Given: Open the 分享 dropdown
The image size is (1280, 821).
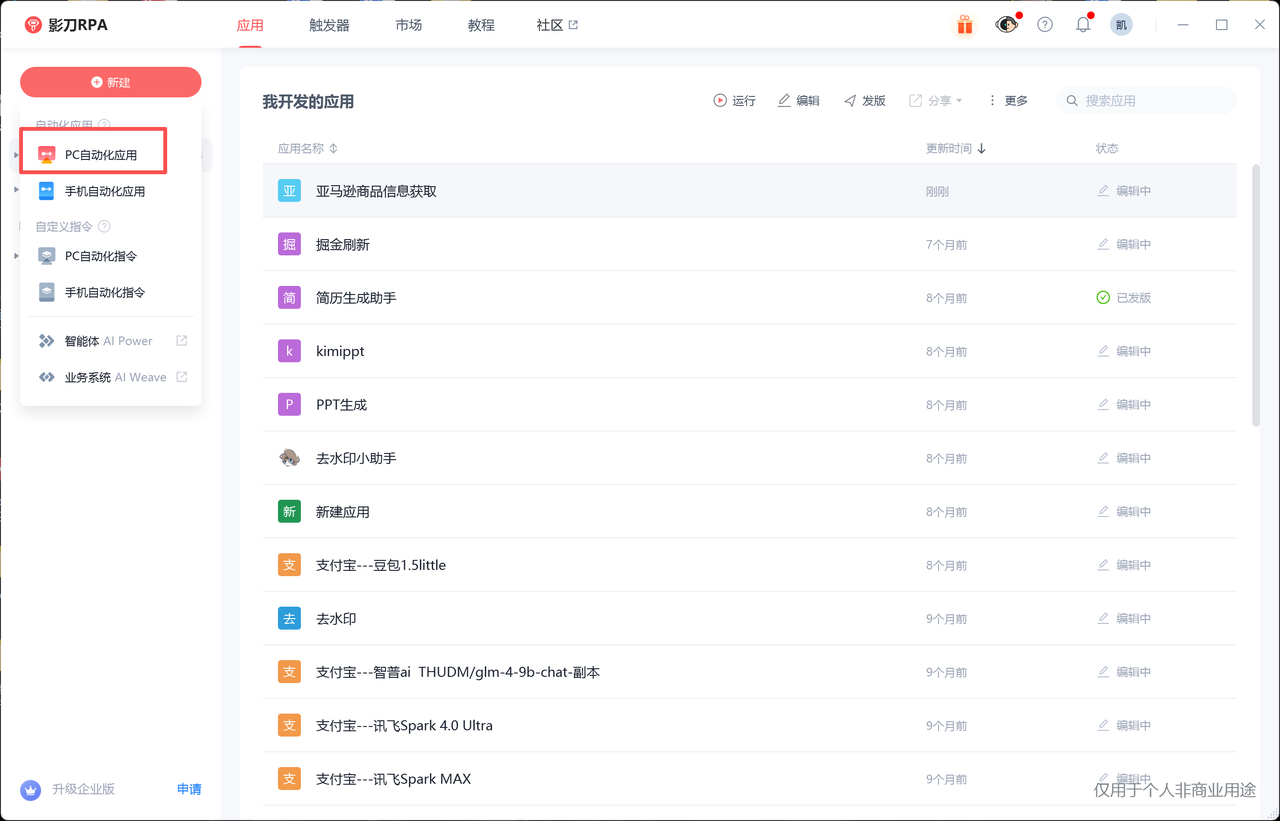Looking at the screenshot, I should coord(935,101).
